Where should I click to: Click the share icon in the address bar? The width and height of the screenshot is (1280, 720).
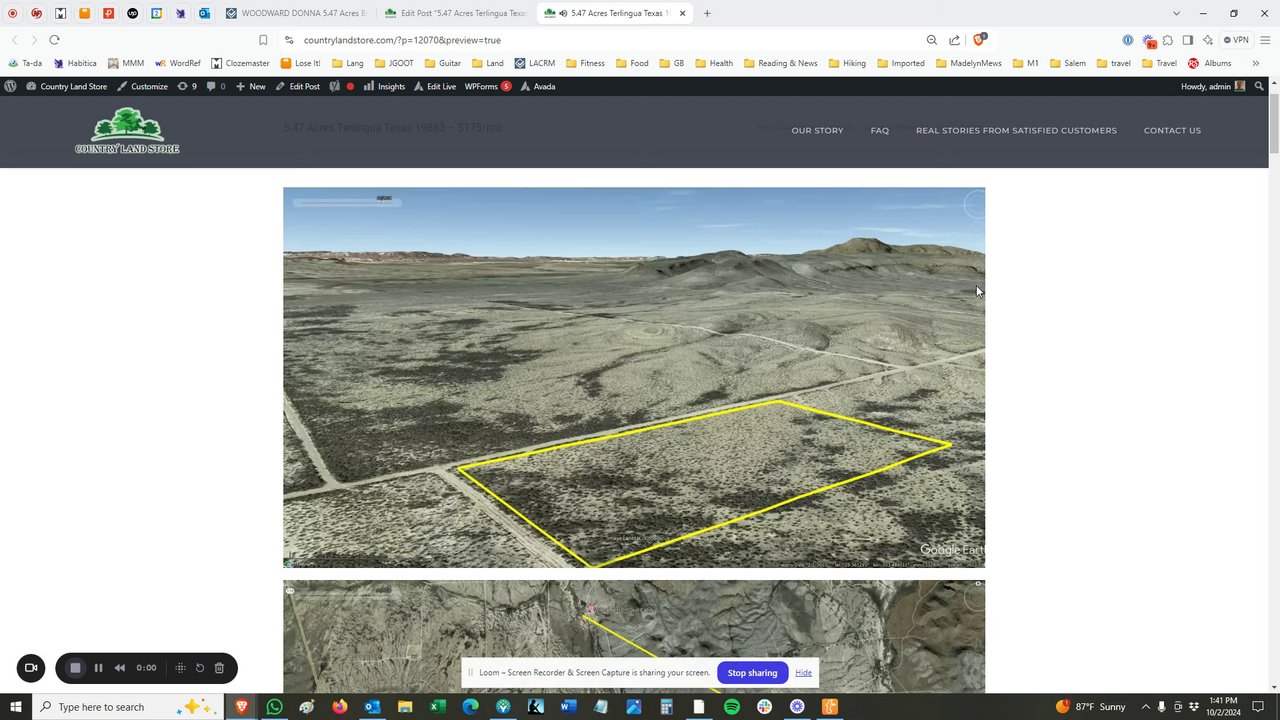tap(954, 40)
